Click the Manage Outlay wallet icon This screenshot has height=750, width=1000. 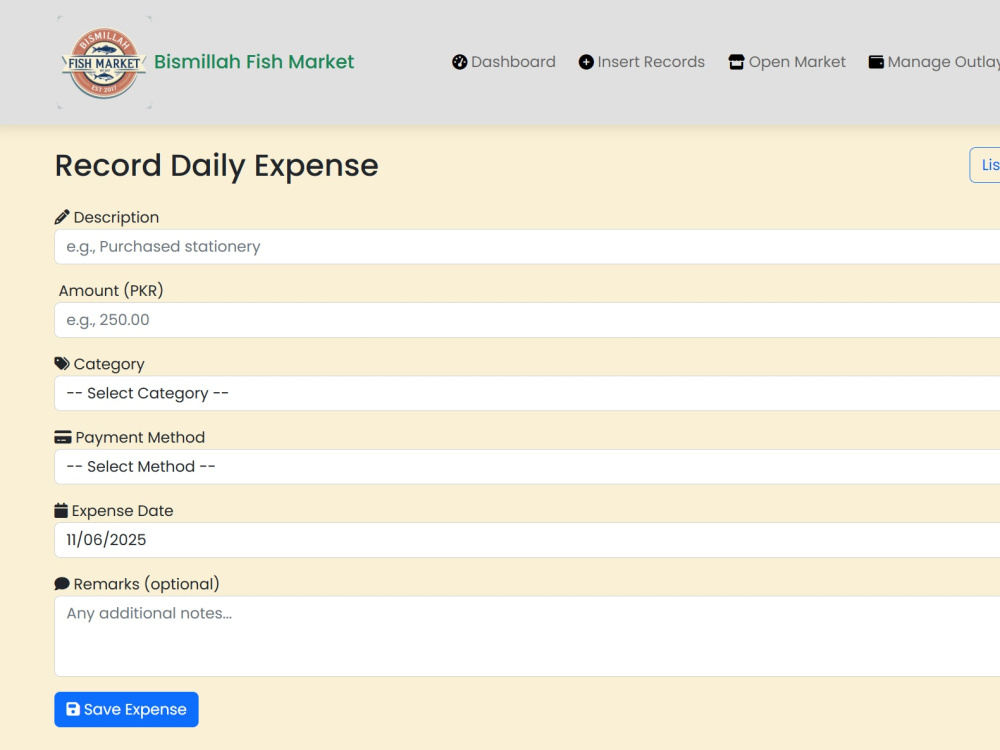pos(876,62)
